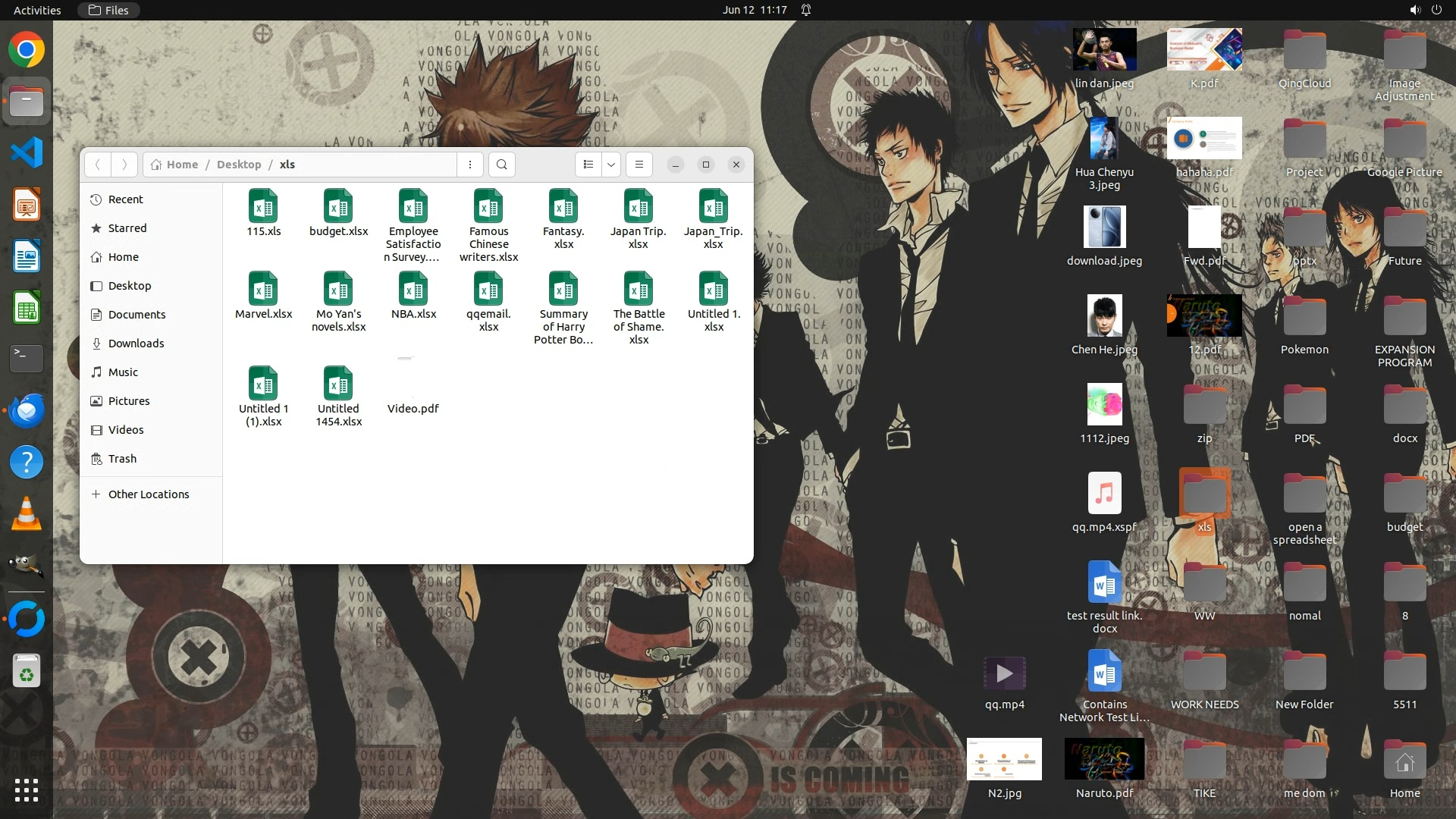Click the notification bell in top bar
This screenshot has height=819, width=1456.
(806, 10)
